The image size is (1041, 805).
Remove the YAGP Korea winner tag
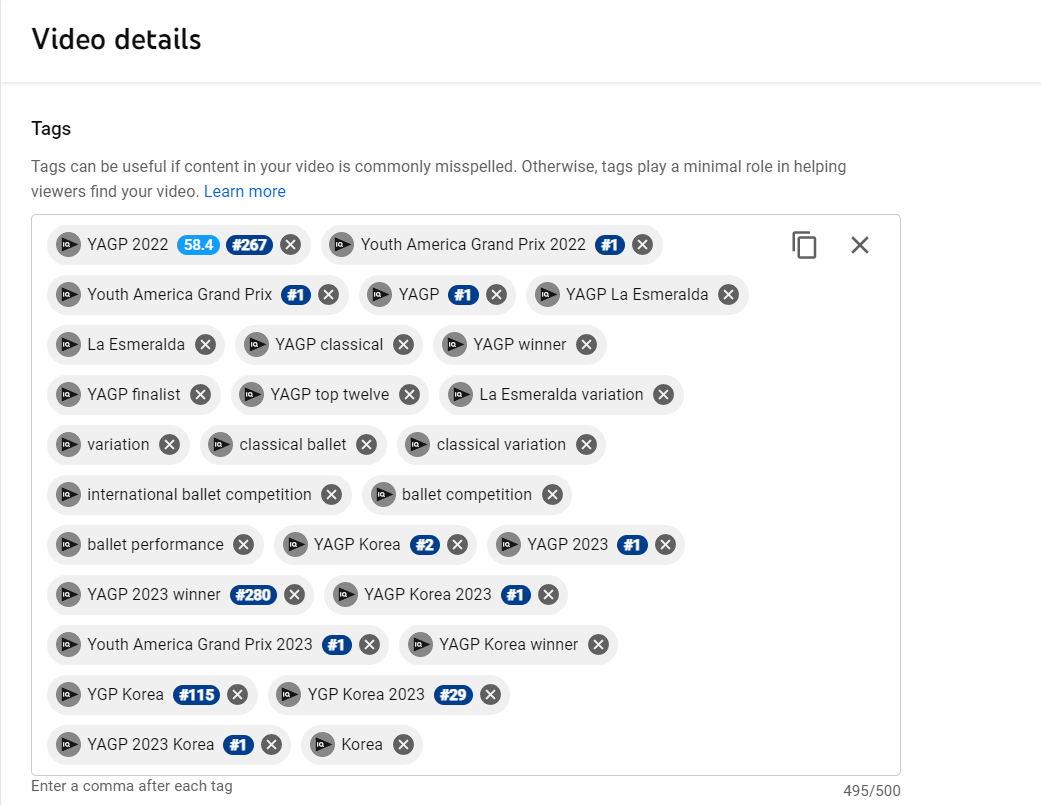click(598, 644)
